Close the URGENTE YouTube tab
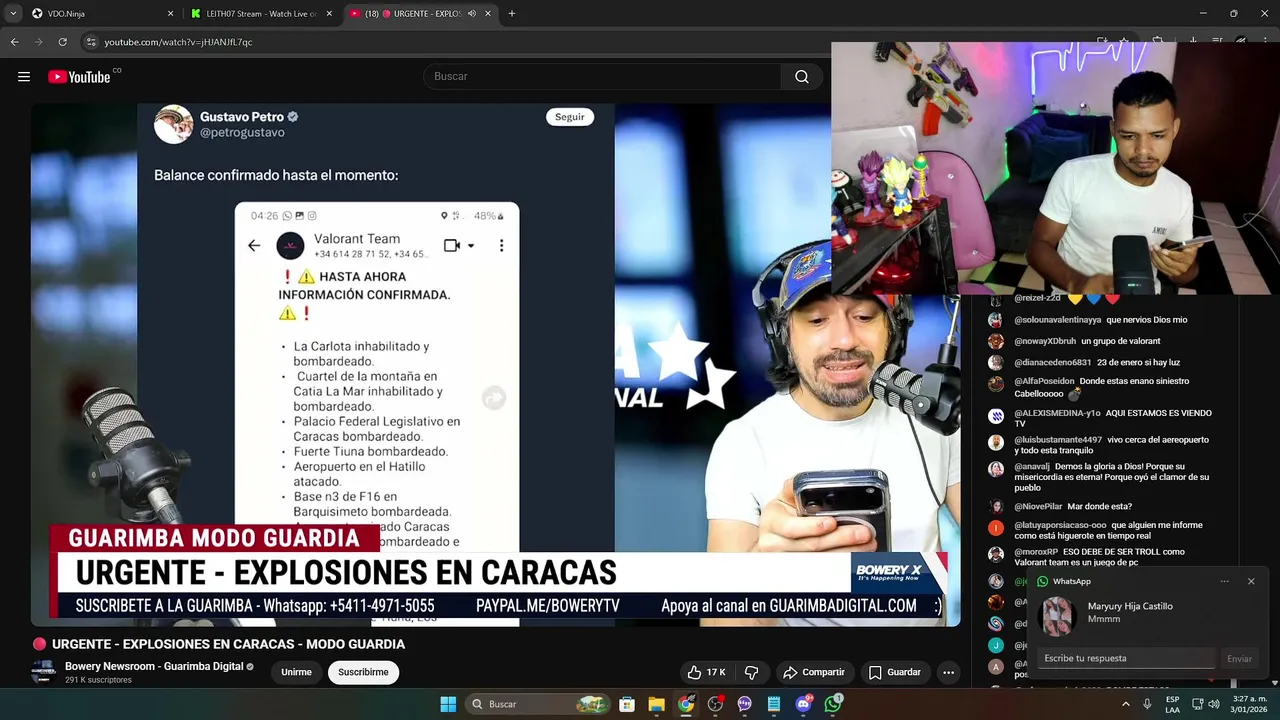Screen dimensions: 1280x720 click(488, 14)
